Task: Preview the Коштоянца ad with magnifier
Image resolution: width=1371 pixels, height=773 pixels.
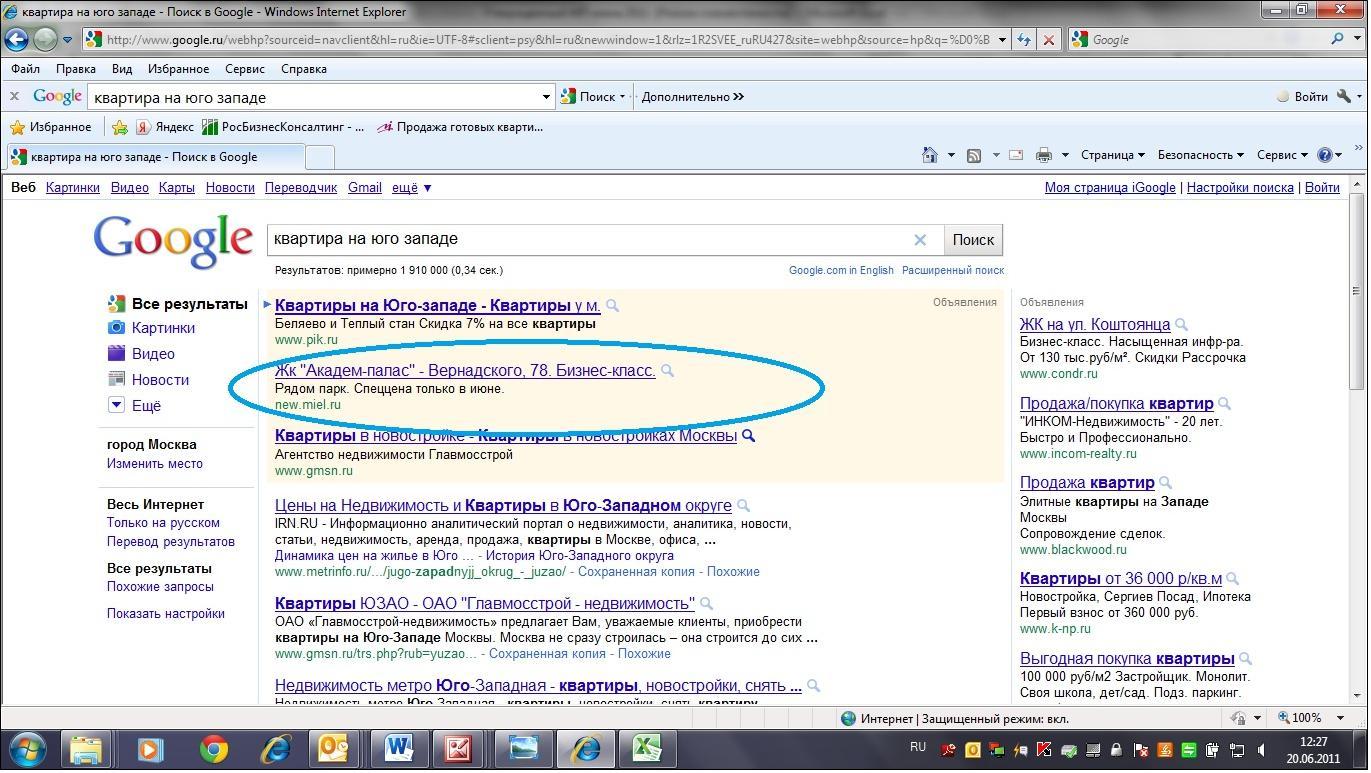Action: coord(1181,325)
